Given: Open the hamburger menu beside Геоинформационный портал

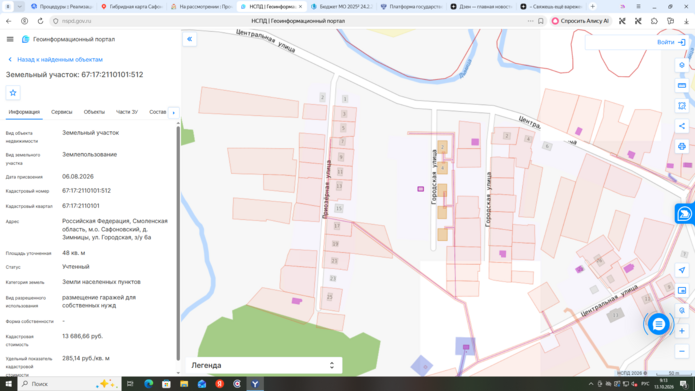Looking at the screenshot, I should pyautogui.click(x=10, y=39).
